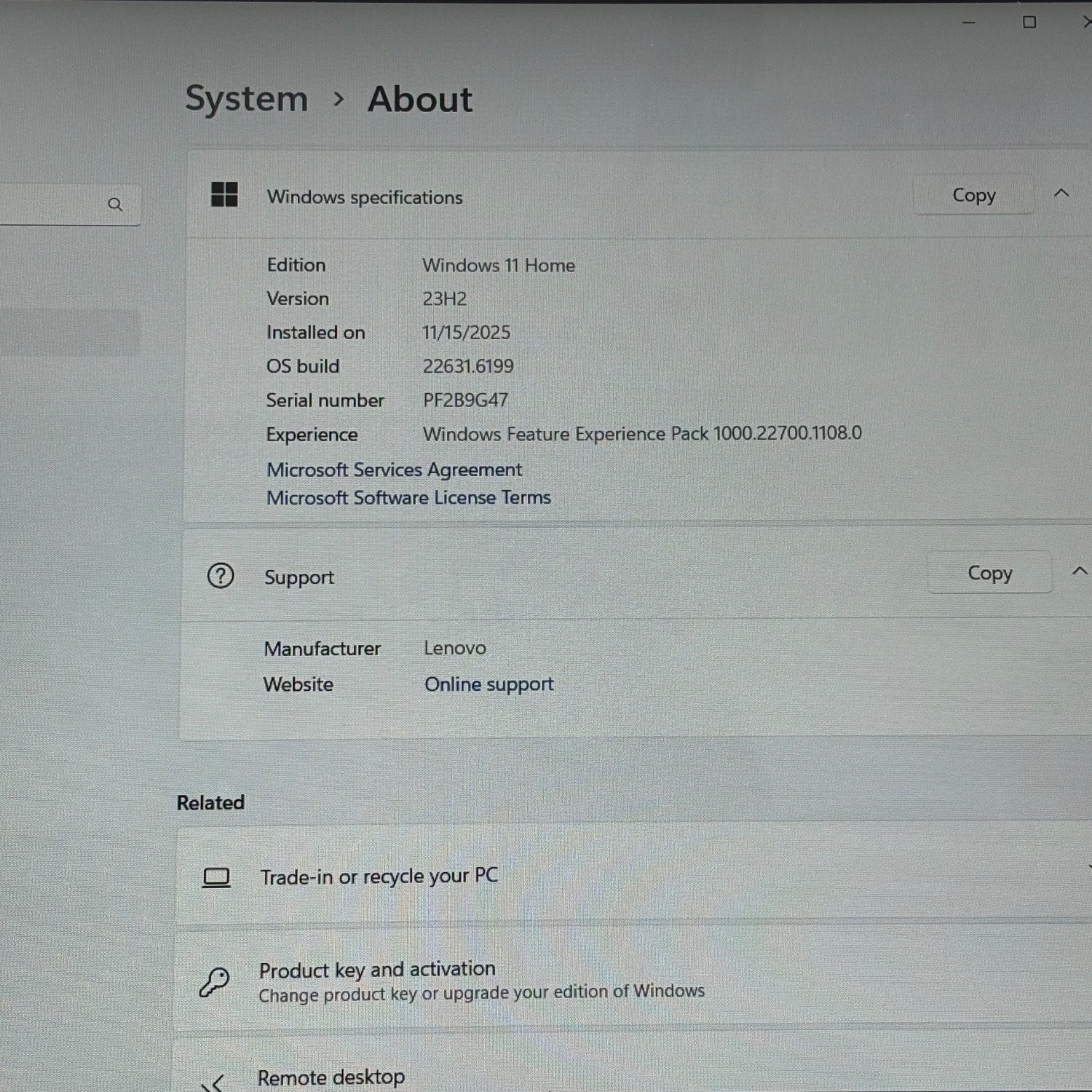Screen dimensions: 1092x1092
Task: Minimize the Settings window
Action: (968, 23)
